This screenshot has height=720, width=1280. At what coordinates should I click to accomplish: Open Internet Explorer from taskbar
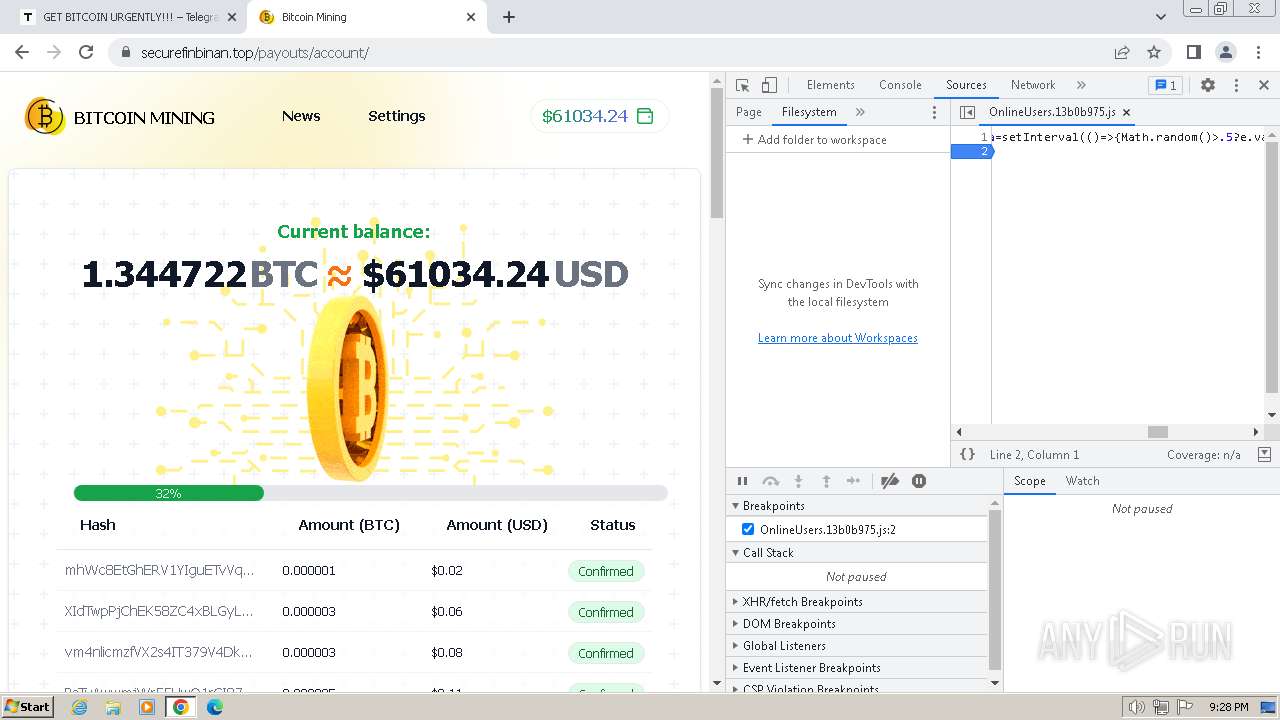click(x=79, y=707)
